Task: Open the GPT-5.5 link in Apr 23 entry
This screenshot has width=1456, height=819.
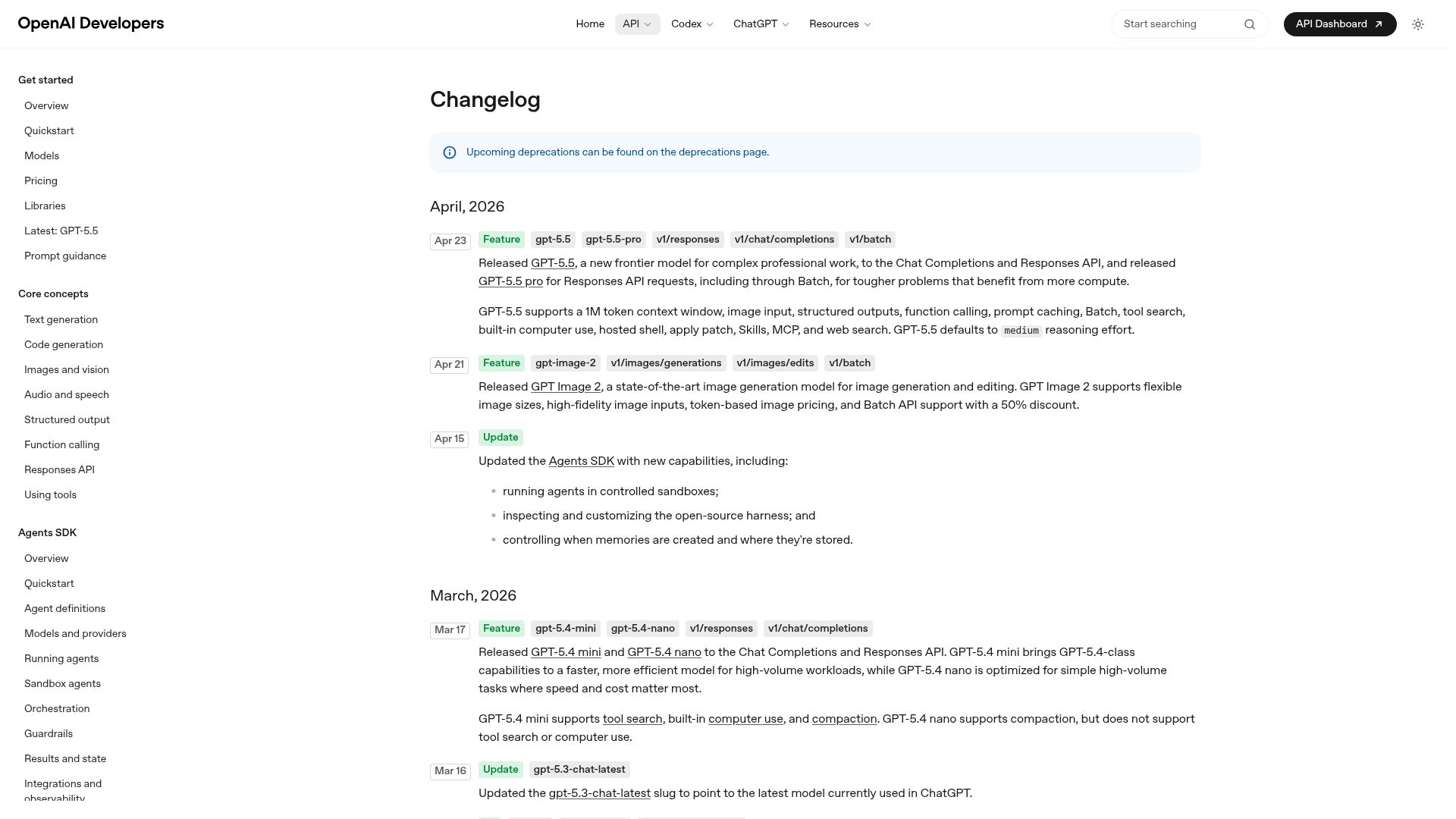Action: click(x=553, y=263)
